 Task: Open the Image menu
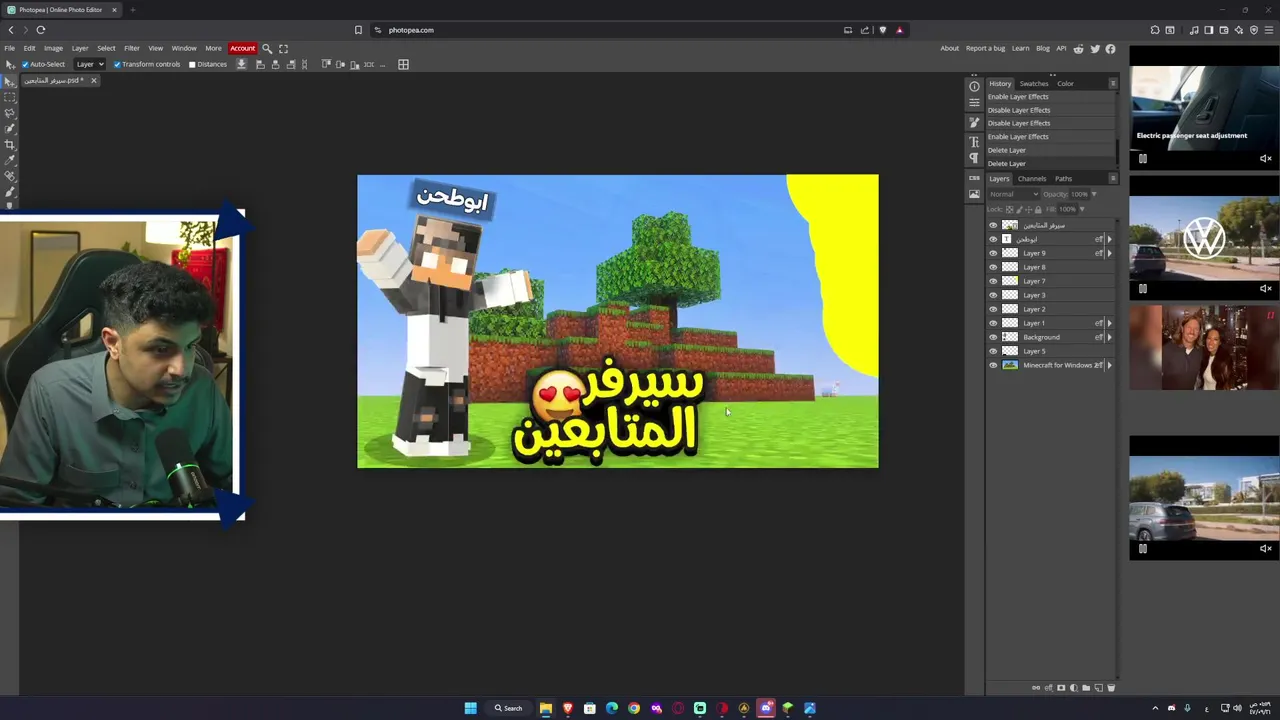pos(53,48)
